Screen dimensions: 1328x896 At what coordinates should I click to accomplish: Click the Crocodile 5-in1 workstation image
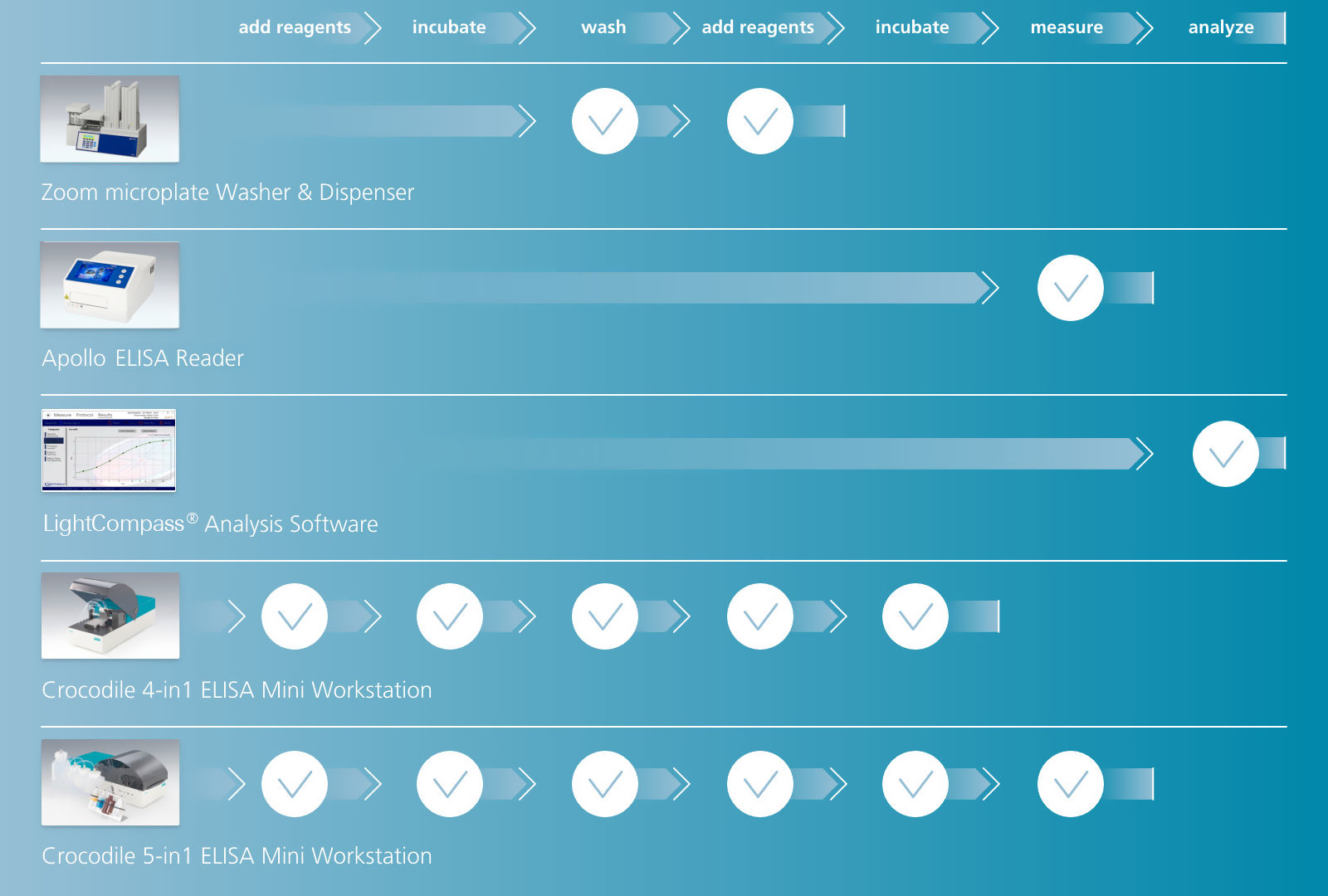(110, 782)
